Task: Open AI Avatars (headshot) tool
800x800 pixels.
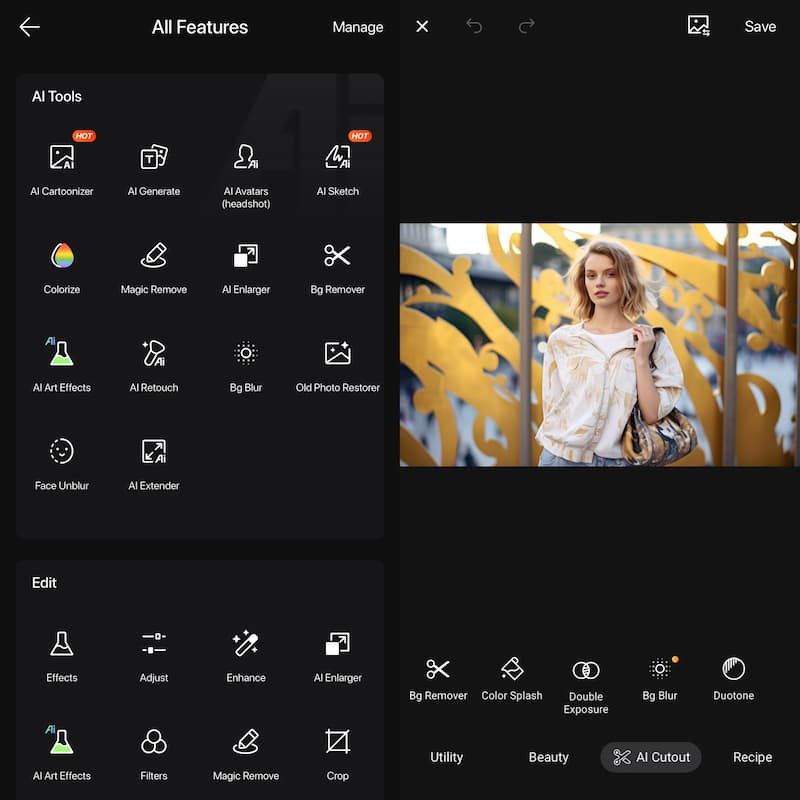Action: (246, 177)
